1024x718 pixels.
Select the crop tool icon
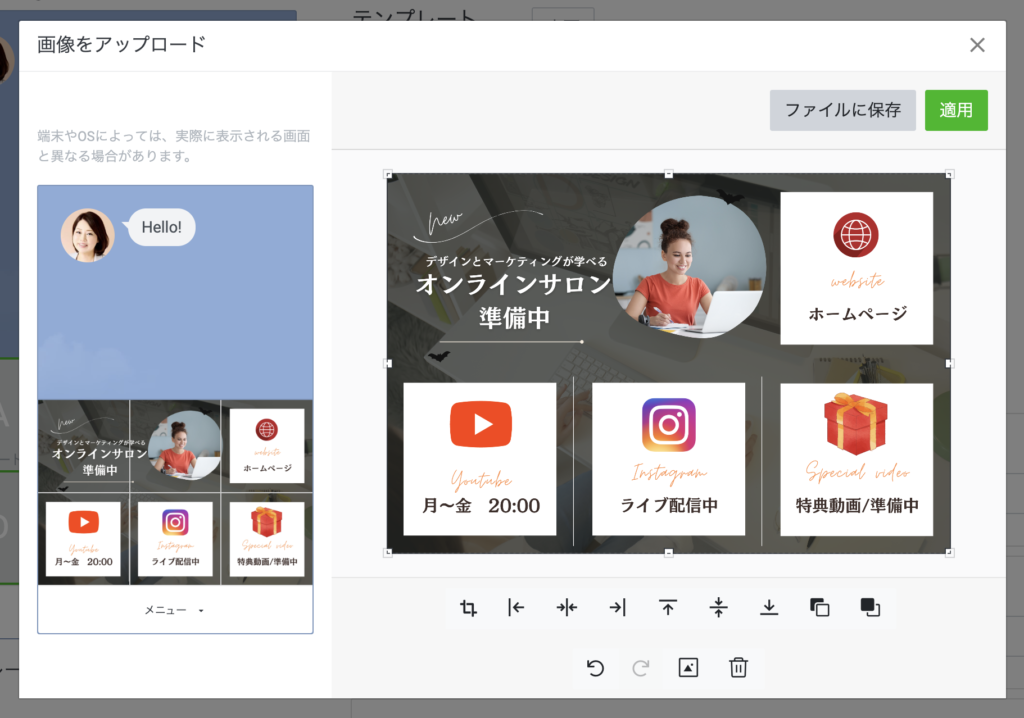(x=468, y=608)
